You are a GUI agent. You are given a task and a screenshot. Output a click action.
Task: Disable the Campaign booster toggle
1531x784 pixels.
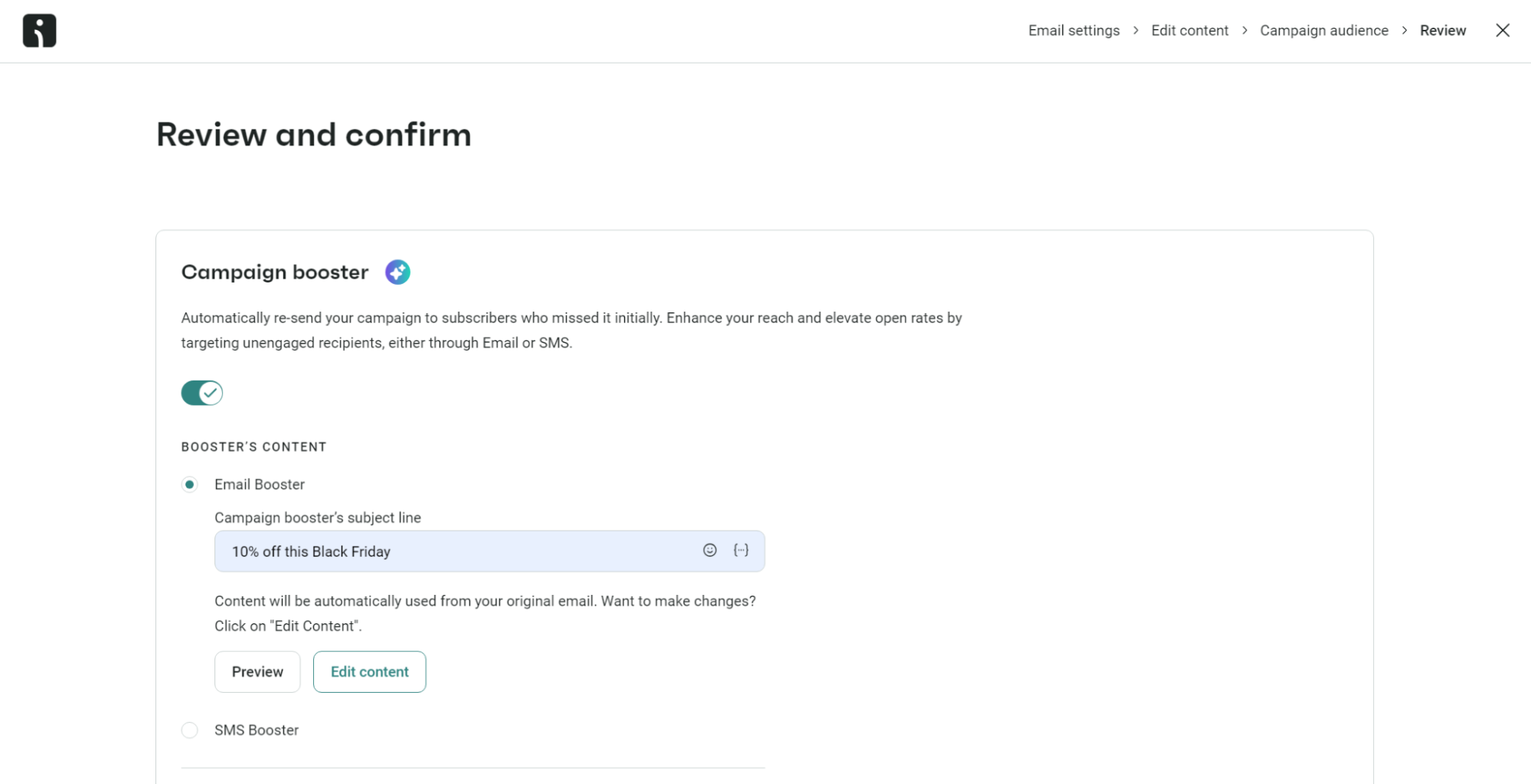(x=201, y=393)
